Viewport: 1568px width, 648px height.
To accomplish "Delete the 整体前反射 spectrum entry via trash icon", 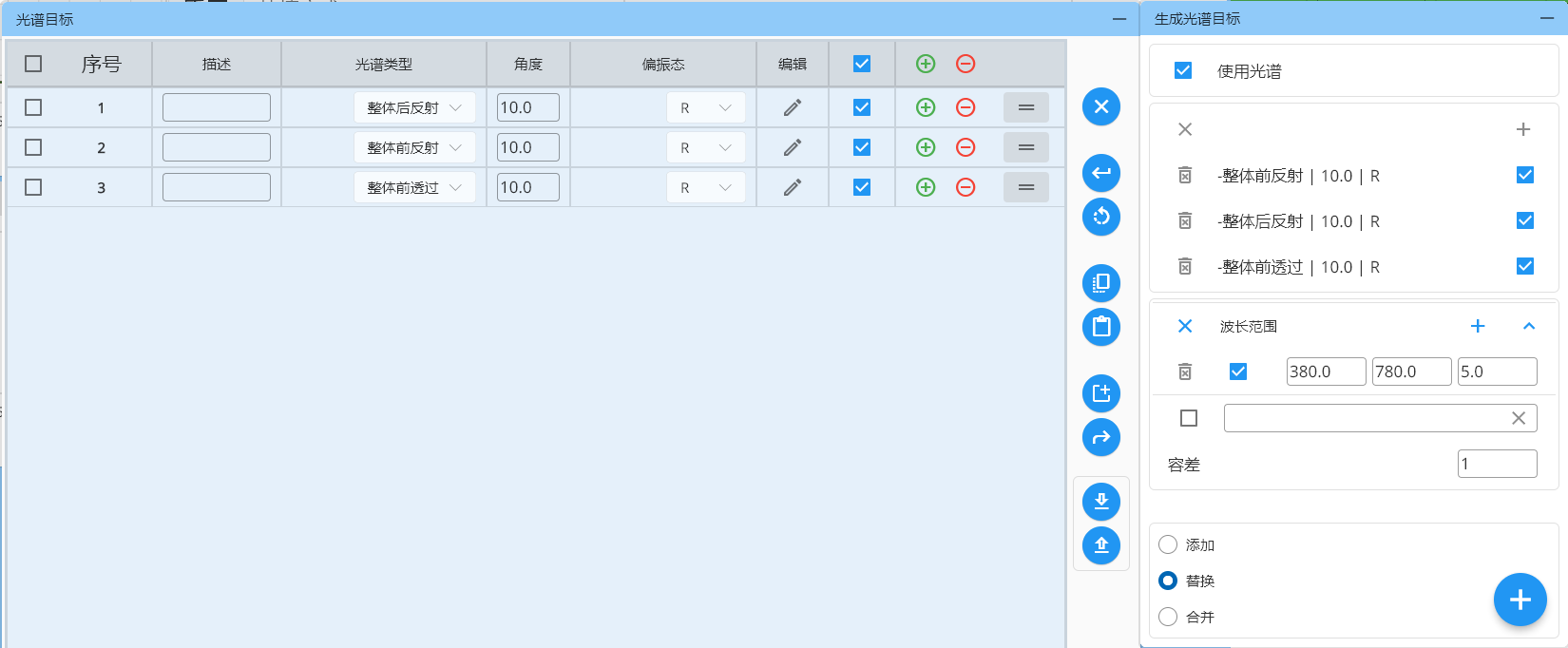I will click(x=1185, y=176).
